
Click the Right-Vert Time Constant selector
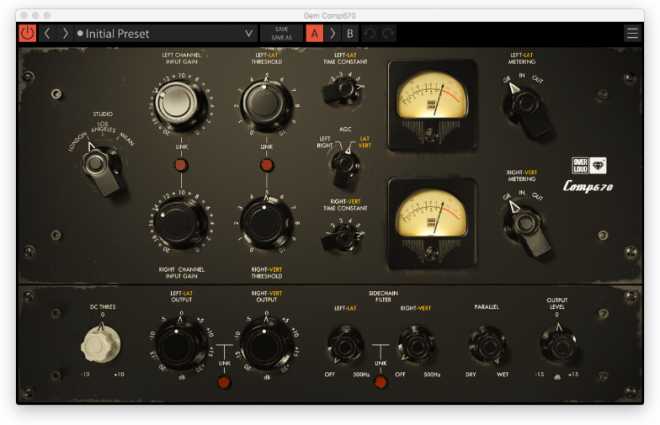coord(343,238)
